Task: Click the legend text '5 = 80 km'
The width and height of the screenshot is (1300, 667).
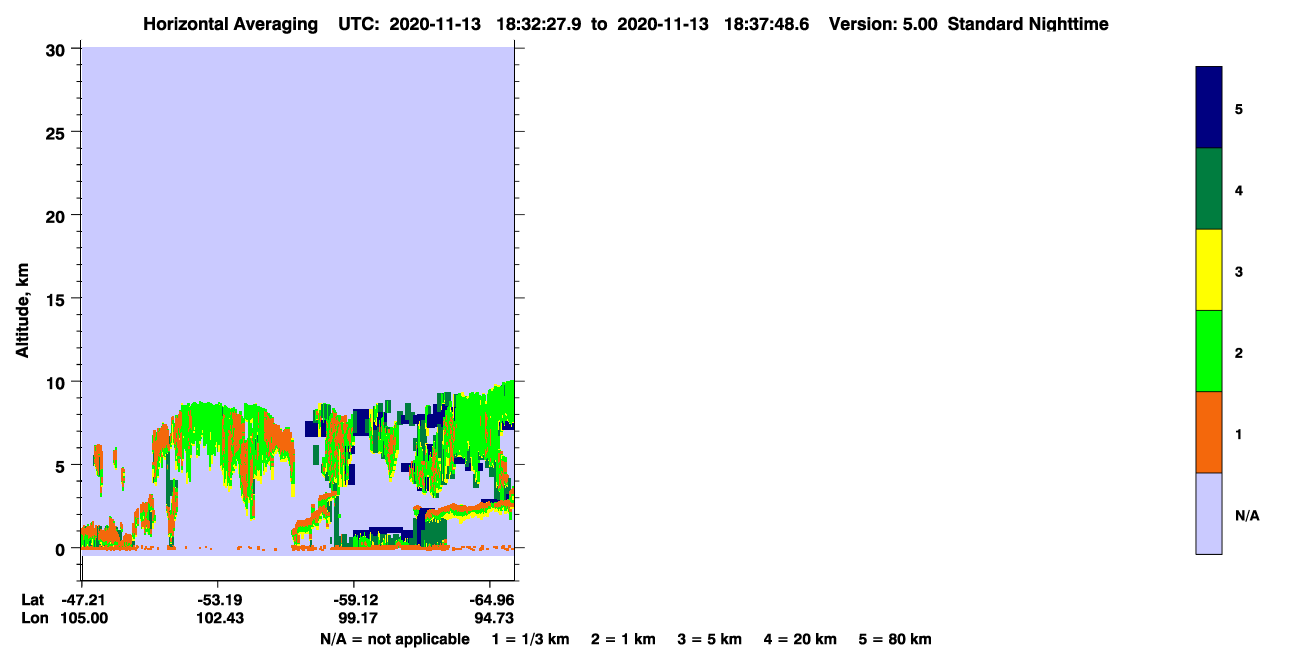Action: coord(895,640)
